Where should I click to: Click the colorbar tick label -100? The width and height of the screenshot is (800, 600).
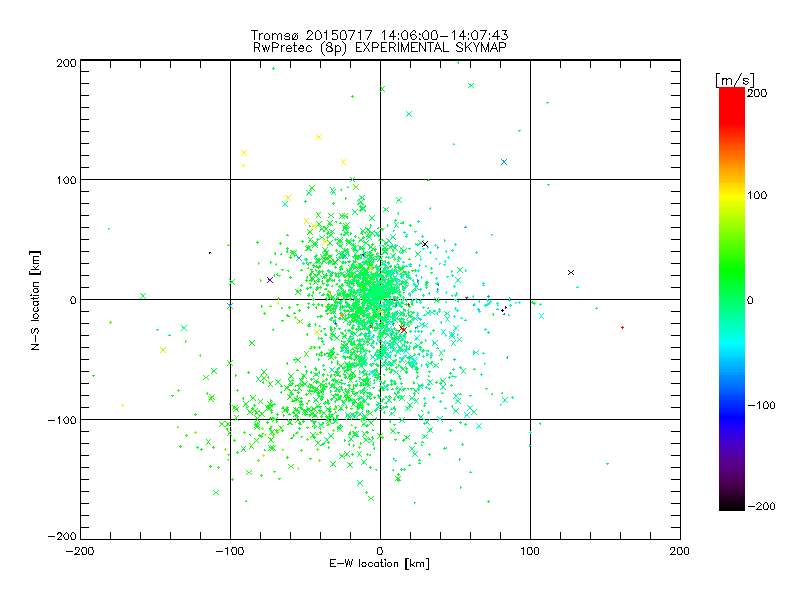(x=761, y=405)
